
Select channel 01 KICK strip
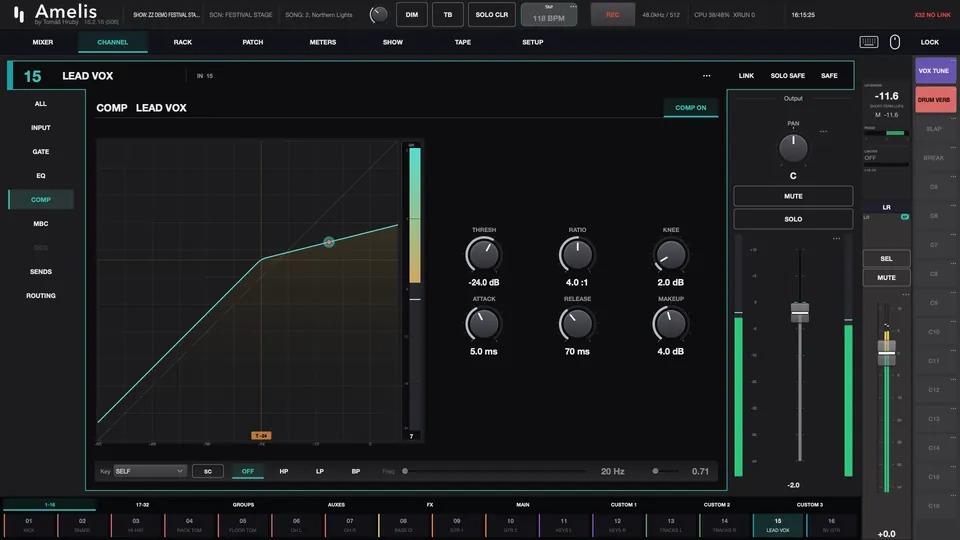pyautogui.click(x=29, y=525)
